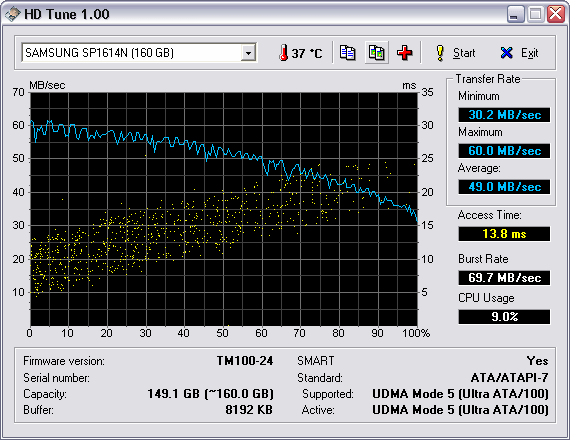Screen dimensions: 570x440
Task: Click the Maximum 60.0 MB/sec readout
Action: [504, 151]
